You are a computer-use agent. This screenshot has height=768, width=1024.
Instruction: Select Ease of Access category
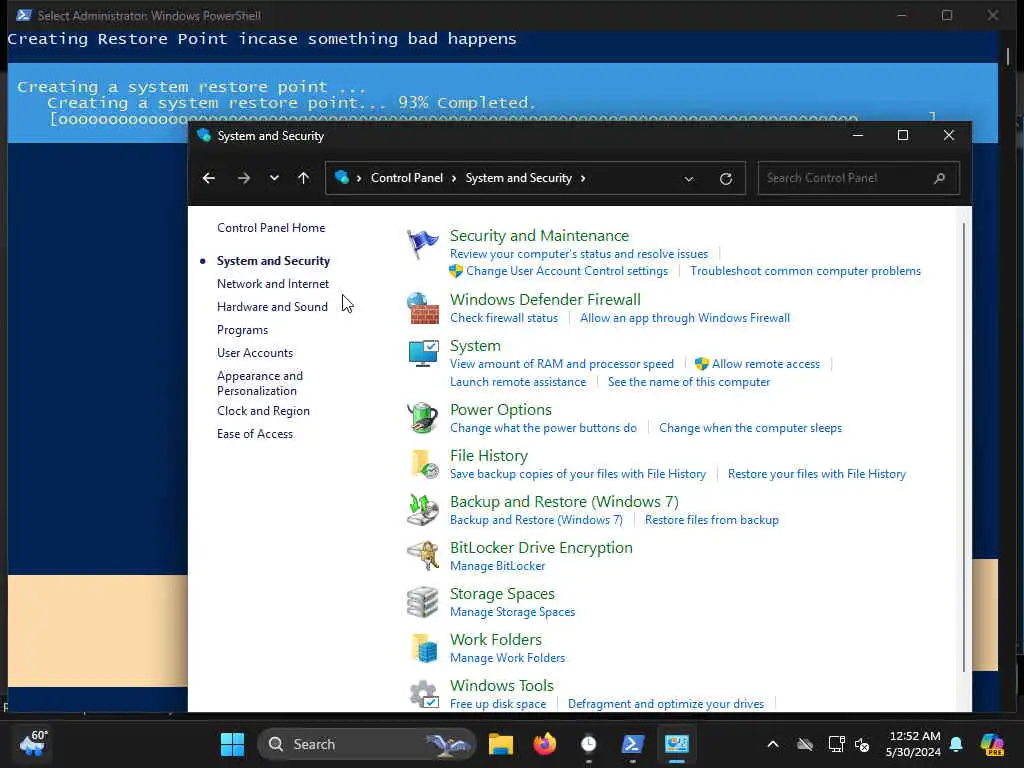click(255, 434)
